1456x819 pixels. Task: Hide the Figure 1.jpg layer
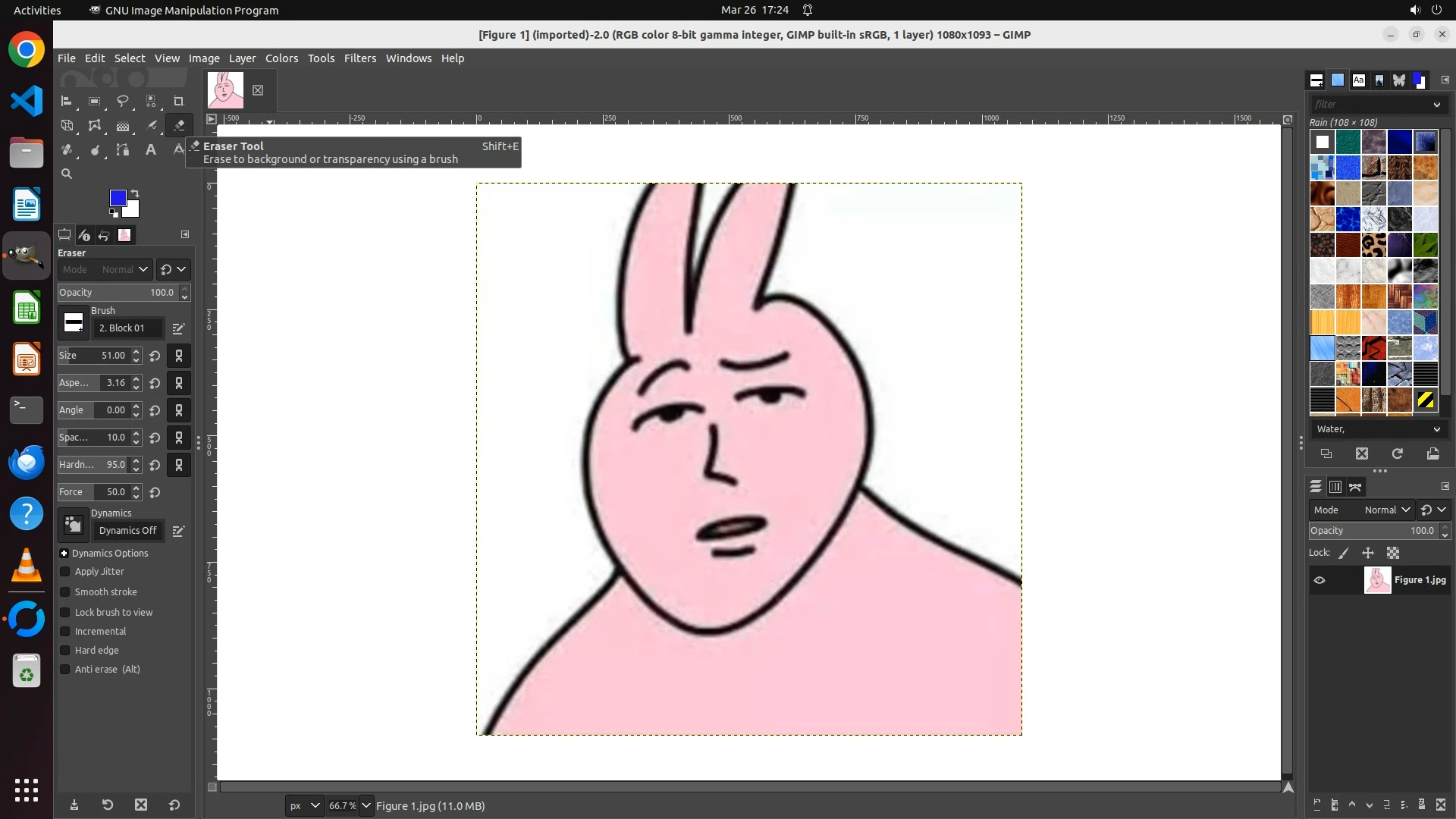coord(1319,580)
